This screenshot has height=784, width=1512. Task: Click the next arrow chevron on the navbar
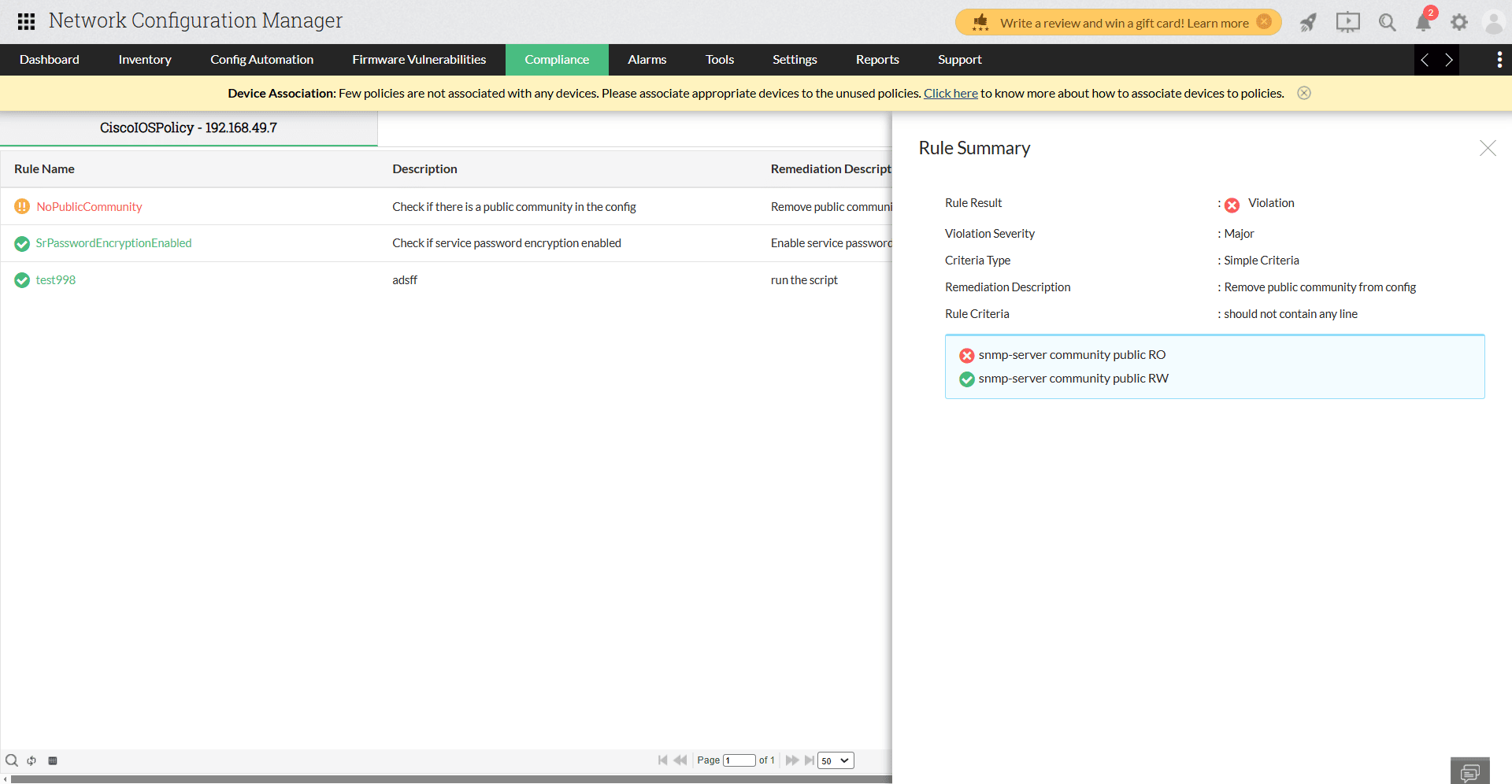click(1449, 60)
